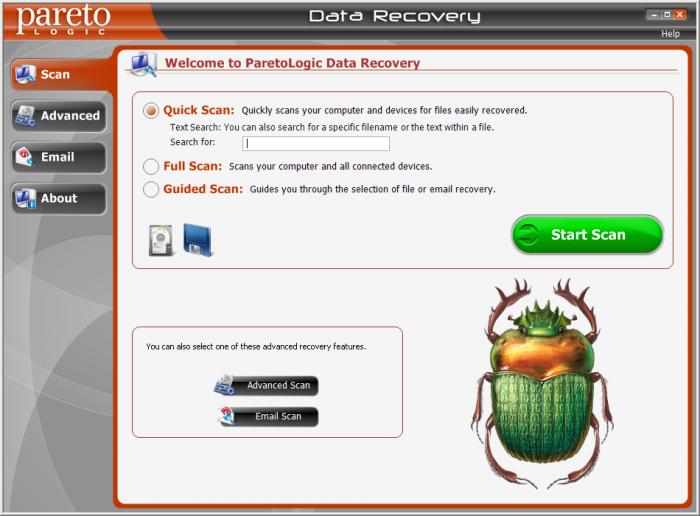Image resolution: width=700 pixels, height=516 pixels.
Task: Click the computer icon beside Welcome heading
Action: pyautogui.click(x=142, y=65)
